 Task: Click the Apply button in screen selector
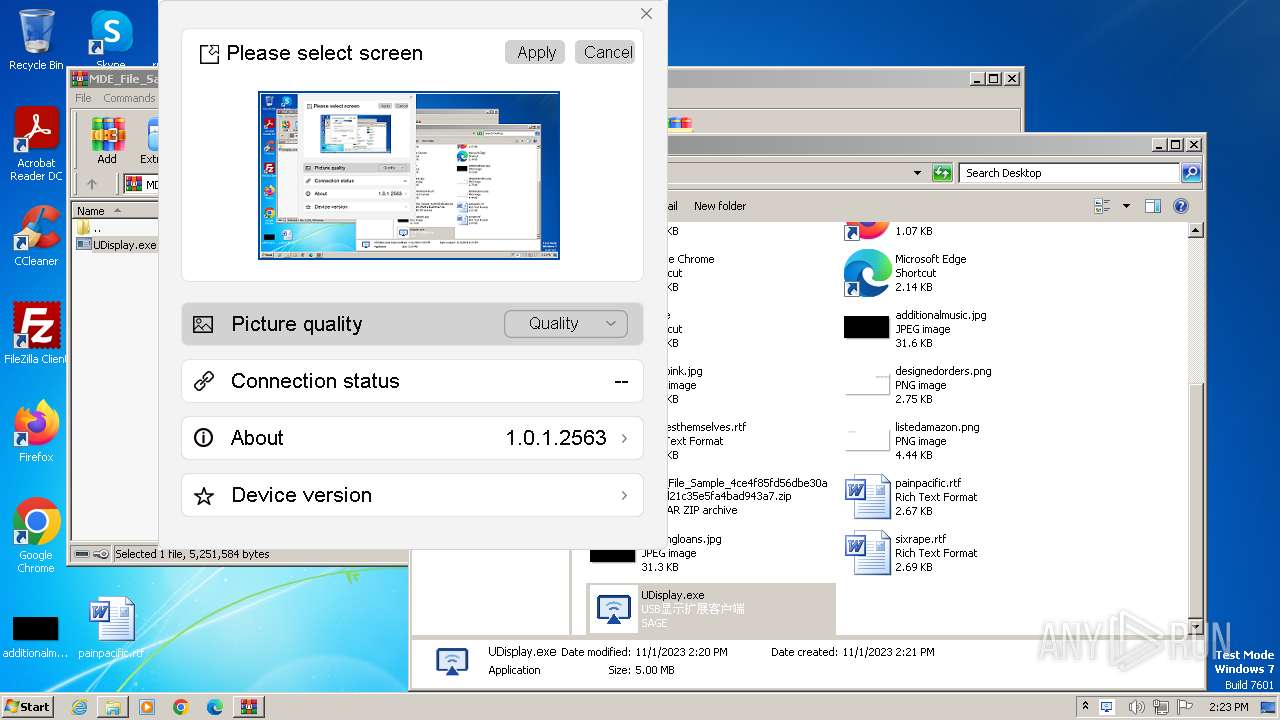coord(536,53)
